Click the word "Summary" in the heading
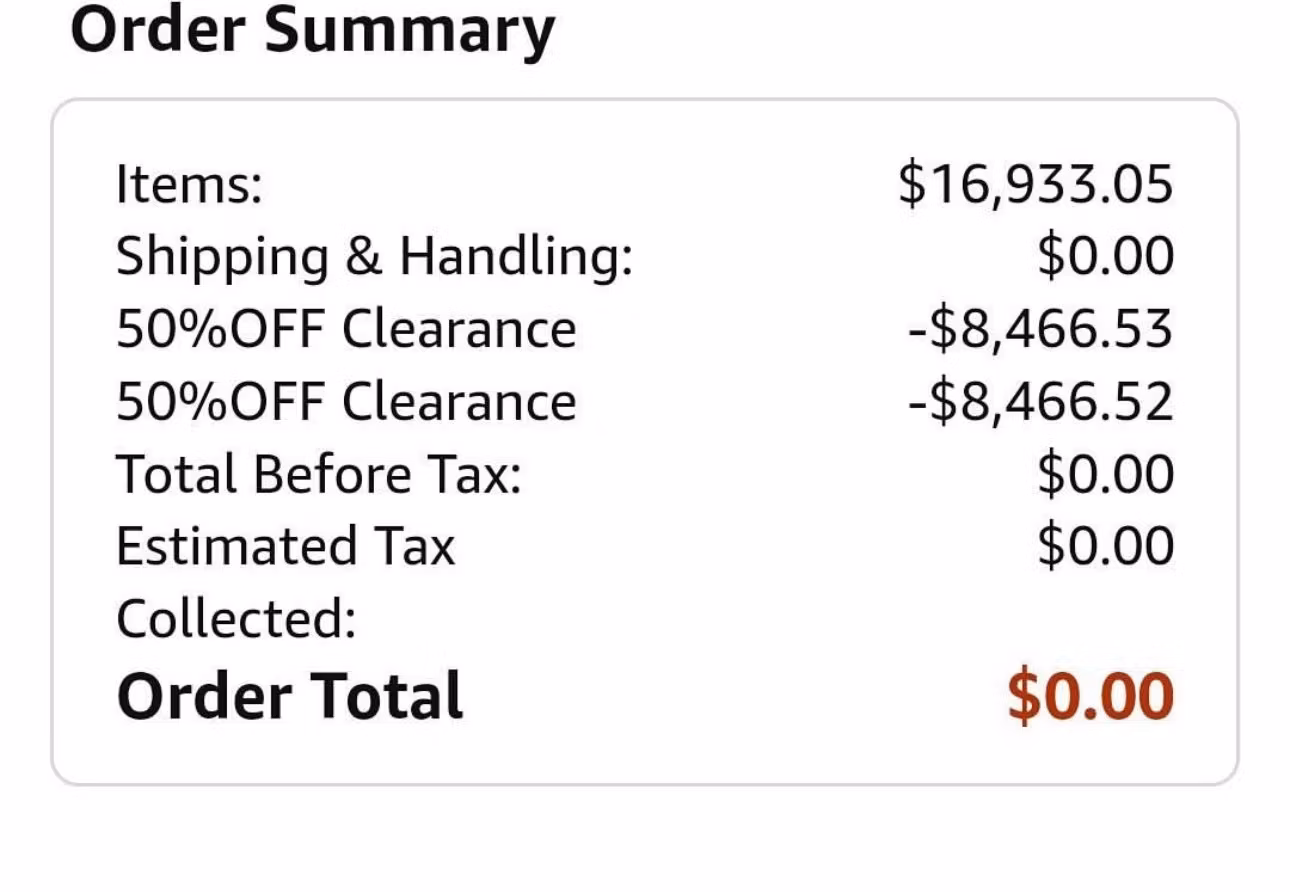This screenshot has height=892, width=1290. [x=409, y=30]
